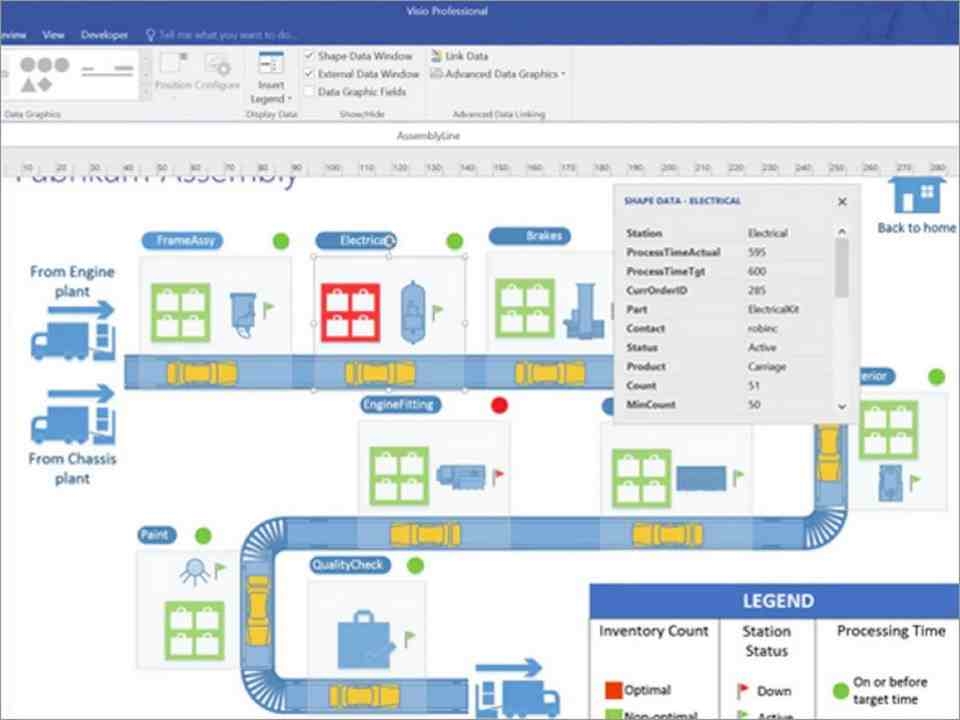960x720 pixels.
Task: Click the yellow car below EngineFitting station
Action: click(426, 534)
